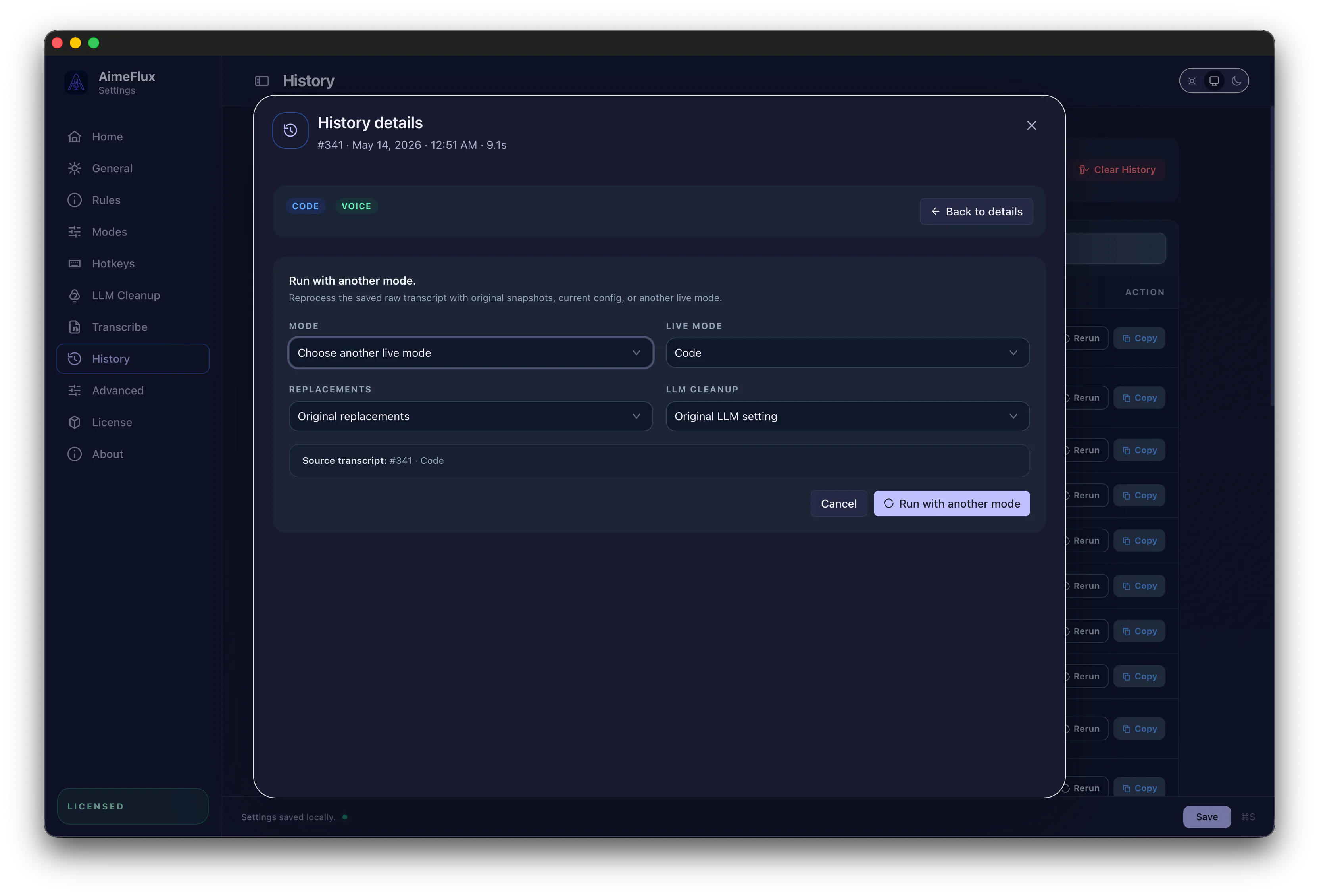Close the History details dialog
Viewport: 1319px width, 896px height.
(x=1032, y=126)
